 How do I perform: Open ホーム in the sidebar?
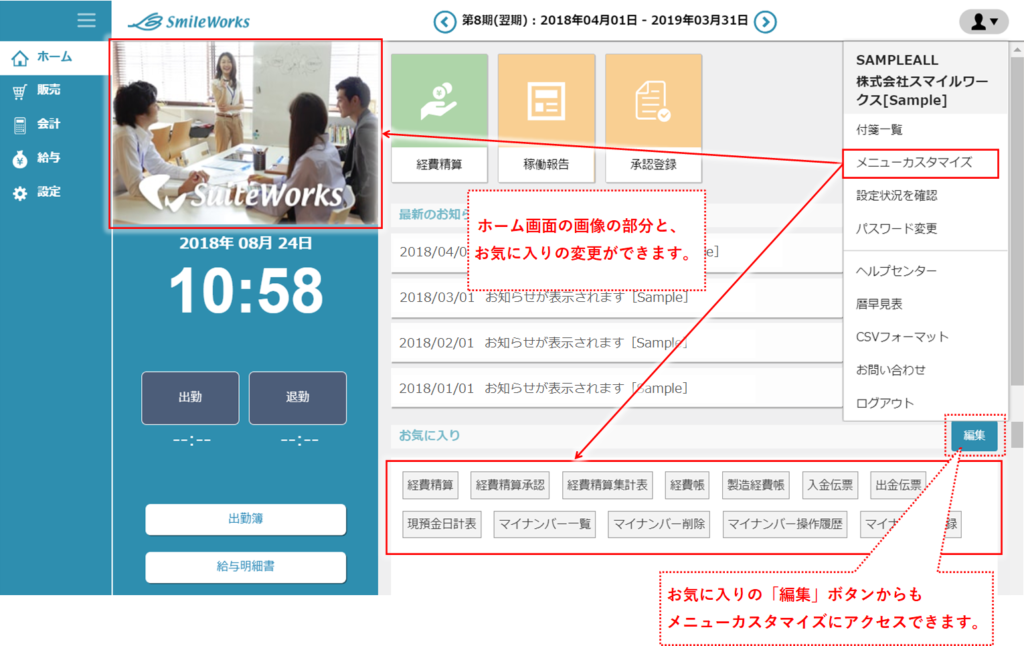tap(56, 57)
